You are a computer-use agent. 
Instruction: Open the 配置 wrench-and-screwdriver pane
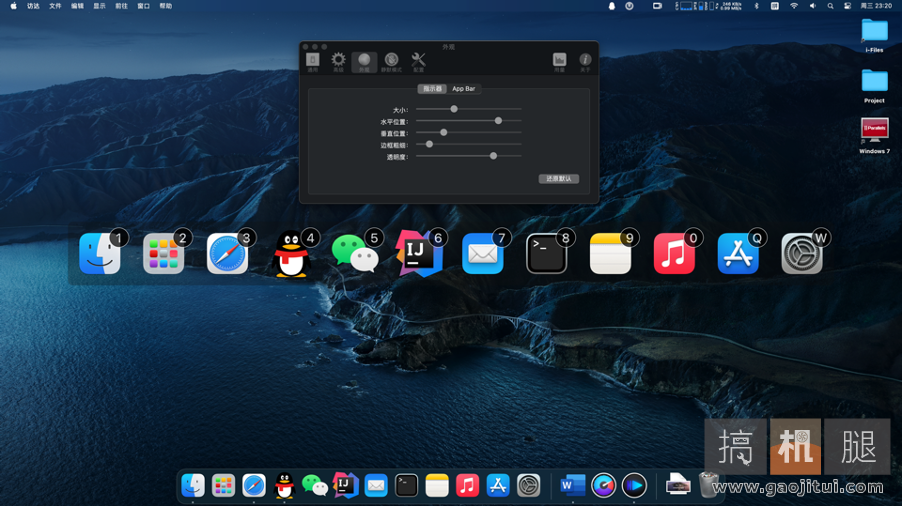click(x=418, y=62)
